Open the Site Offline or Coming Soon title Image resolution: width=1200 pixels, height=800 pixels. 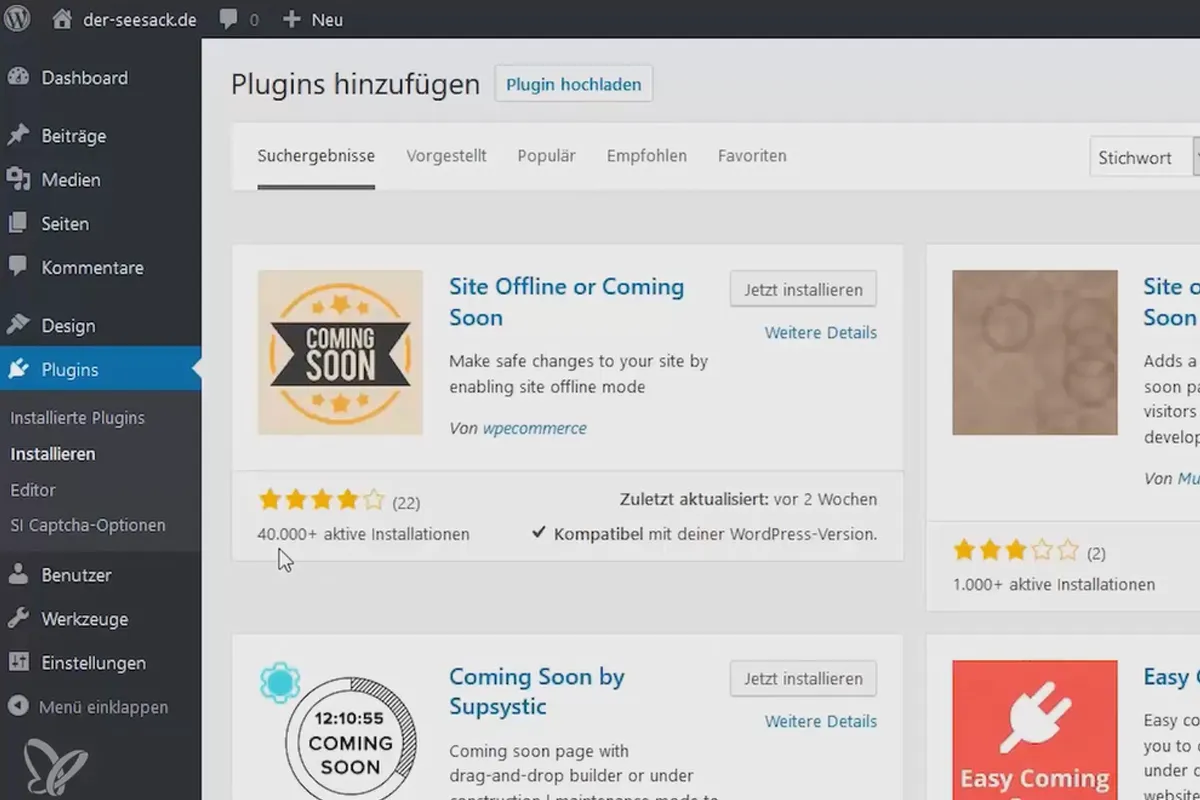pyautogui.click(x=566, y=302)
